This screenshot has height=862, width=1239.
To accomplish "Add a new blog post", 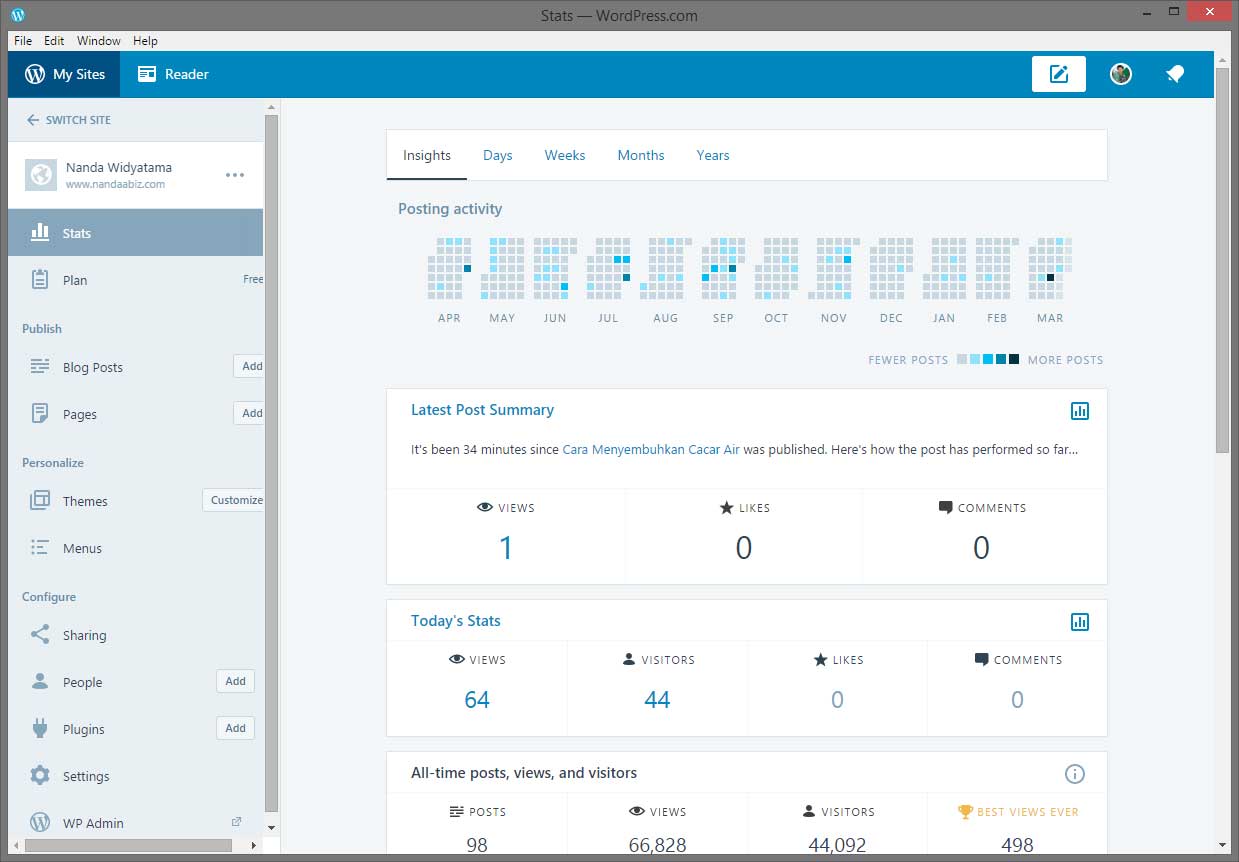I will 250,366.
